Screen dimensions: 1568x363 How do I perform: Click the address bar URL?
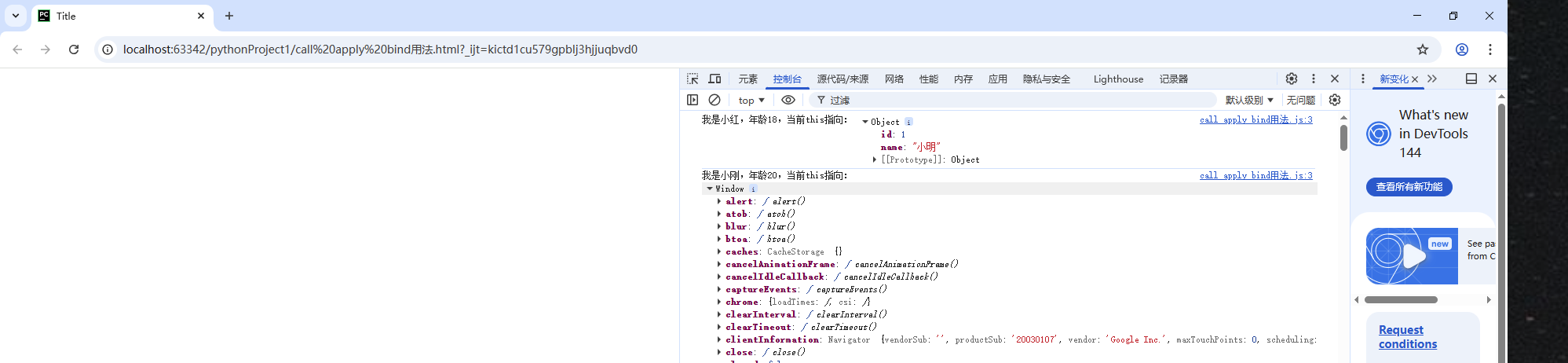pyautogui.click(x=380, y=49)
